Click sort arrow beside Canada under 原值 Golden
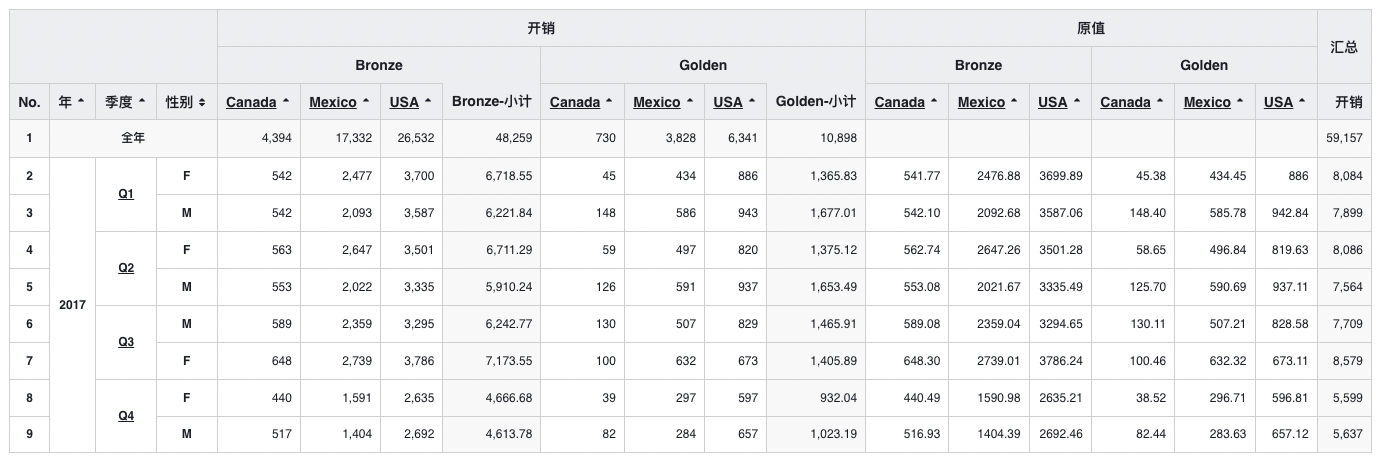Viewport: 1382px width, 464px height. [x=1160, y=102]
